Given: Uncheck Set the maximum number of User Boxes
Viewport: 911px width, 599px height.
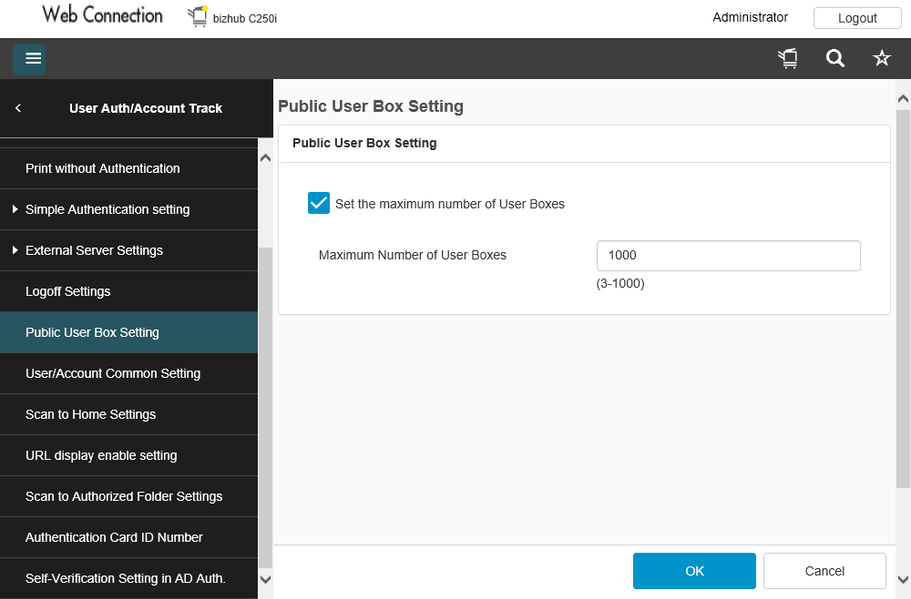Looking at the screenshot, I should click(319, 204).
